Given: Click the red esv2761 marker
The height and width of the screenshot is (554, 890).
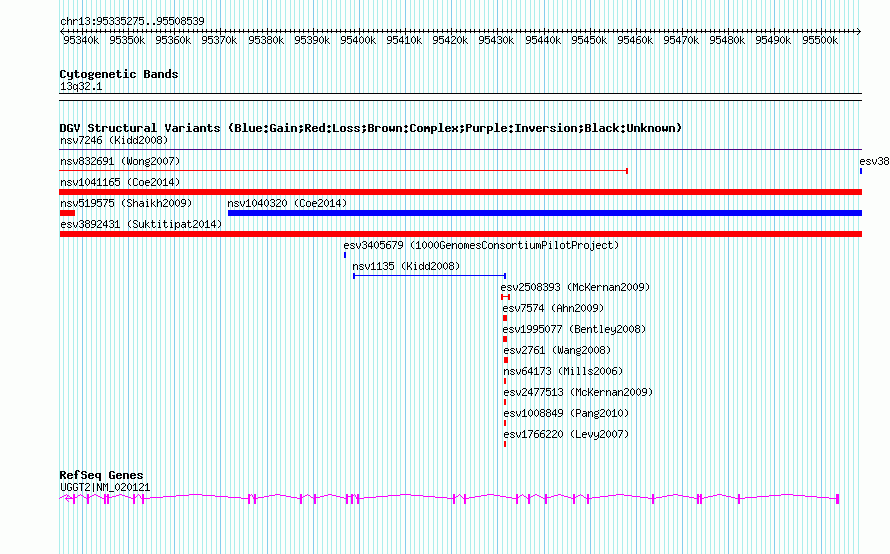Looking at the screenshot, I should point(506,360).
